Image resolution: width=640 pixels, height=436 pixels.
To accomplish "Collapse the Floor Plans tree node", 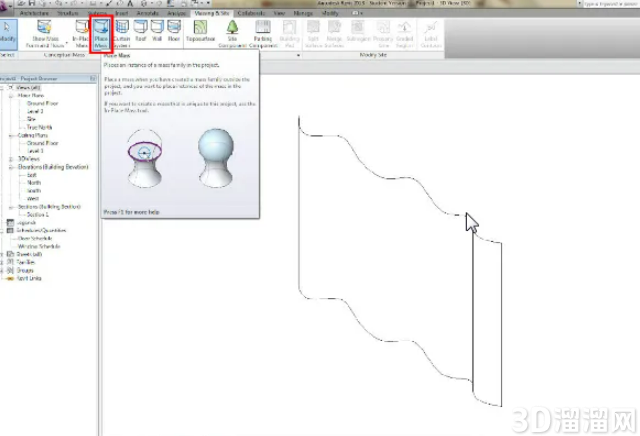I will tap(11, 95).
